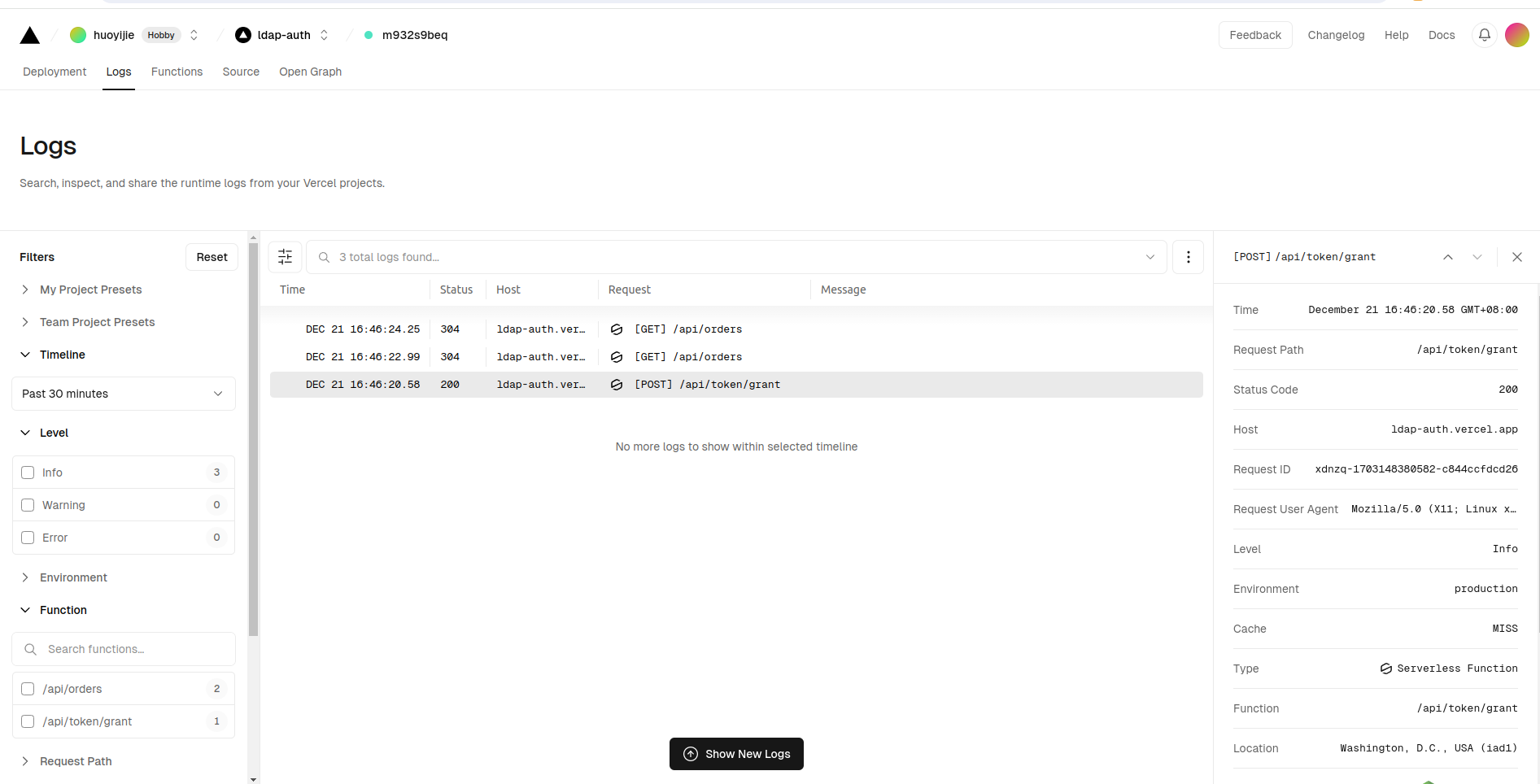Click the filters panel vertical scrollbar
1540x784 pixels.
coord(253,439)
